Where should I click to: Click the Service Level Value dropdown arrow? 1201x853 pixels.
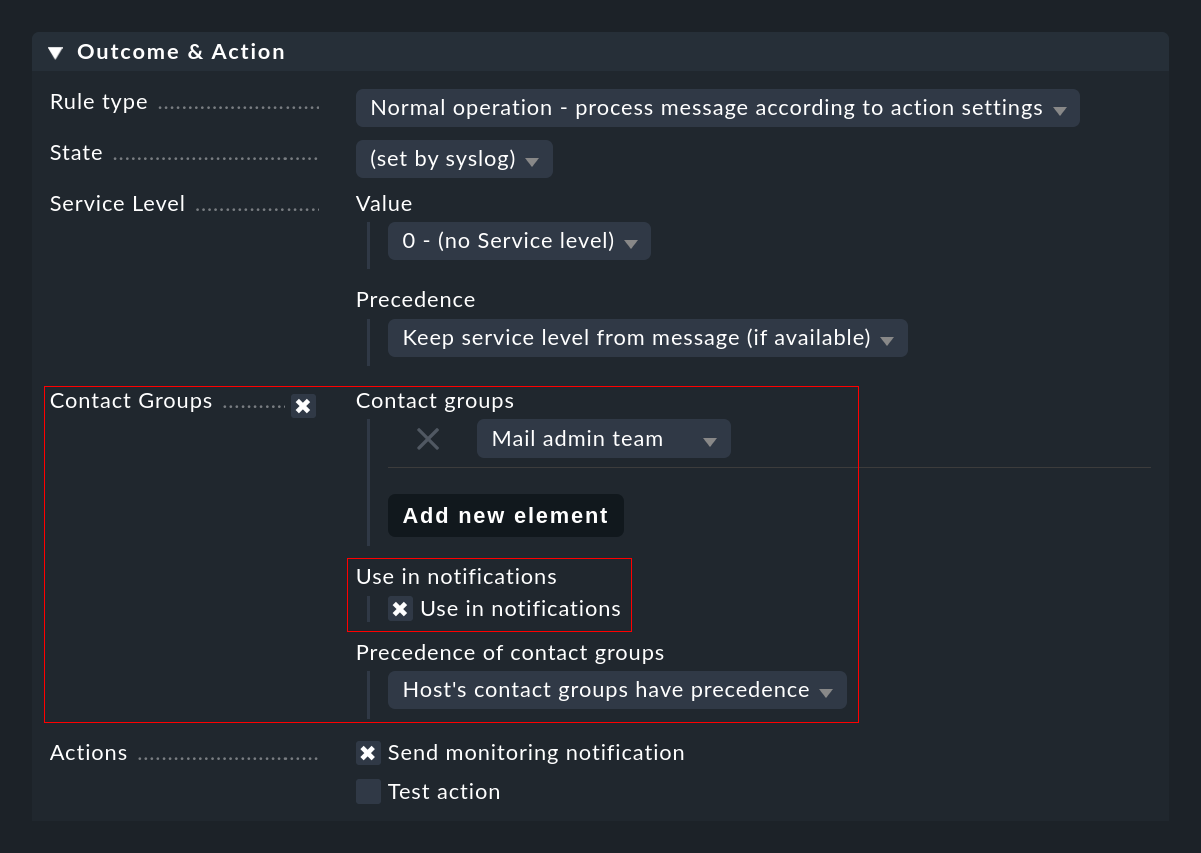coord(632,241)
